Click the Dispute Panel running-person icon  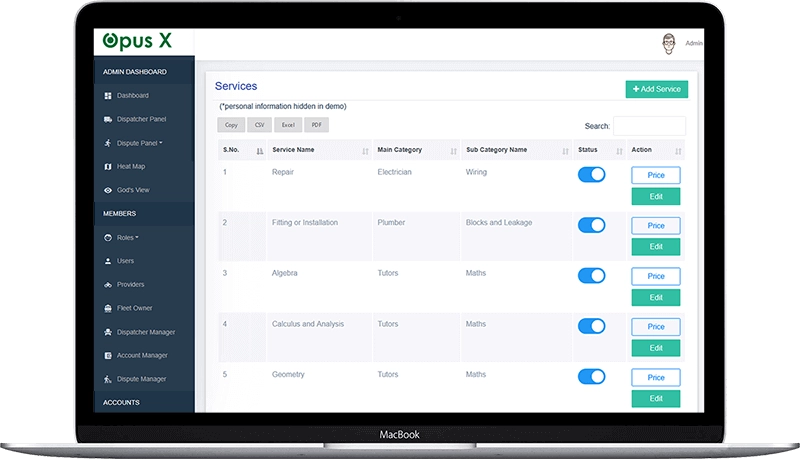tap(108, 143)
